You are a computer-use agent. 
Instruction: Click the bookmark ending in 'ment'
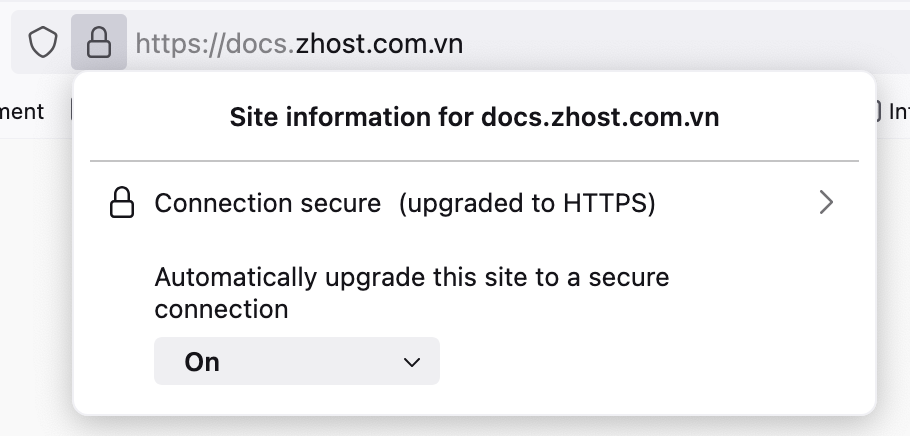point(22,111)
